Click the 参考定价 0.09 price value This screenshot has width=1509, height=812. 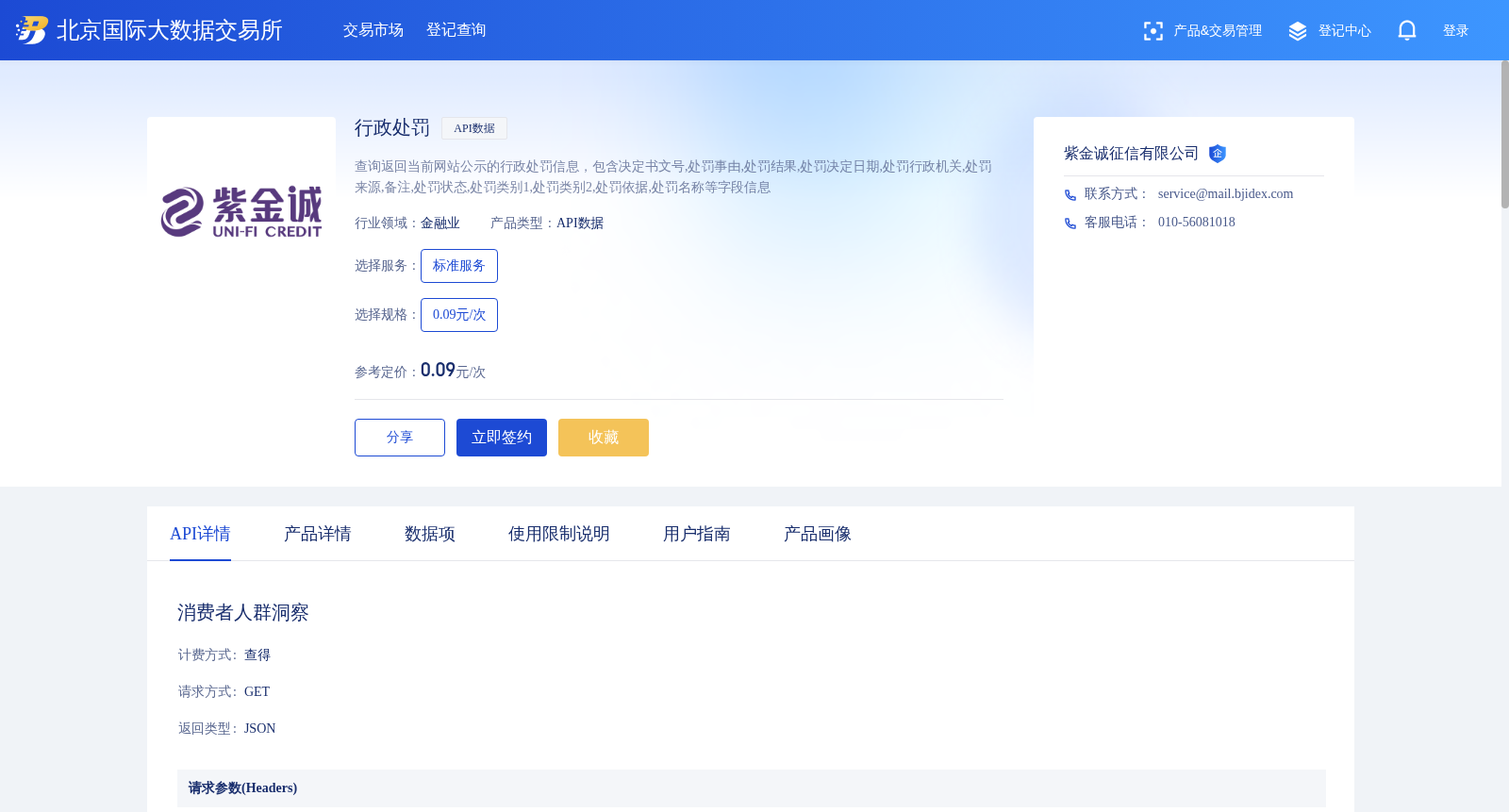tap(438, 371)
